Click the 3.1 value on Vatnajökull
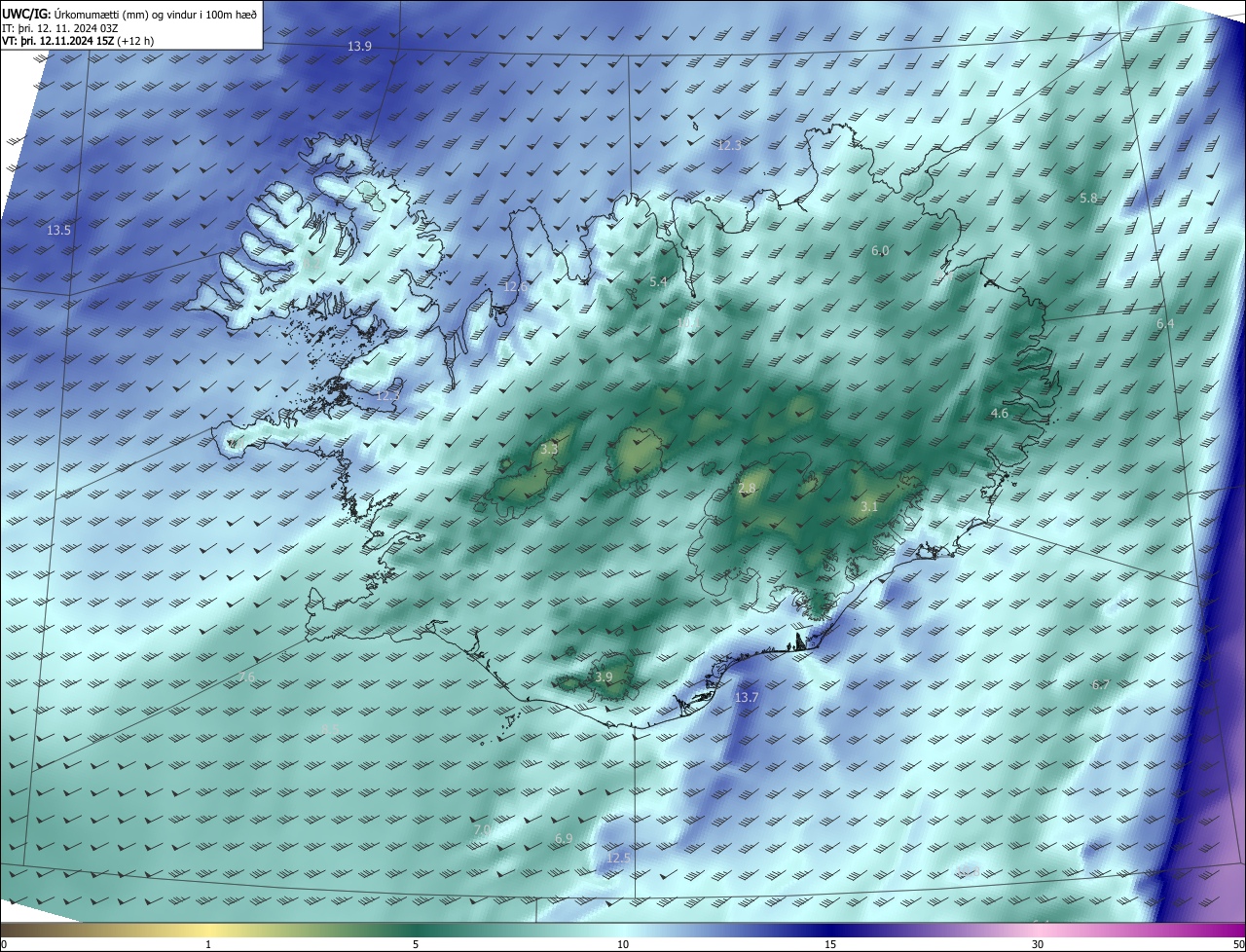Viewport: 1246px width, 952px height. (869, 507)
